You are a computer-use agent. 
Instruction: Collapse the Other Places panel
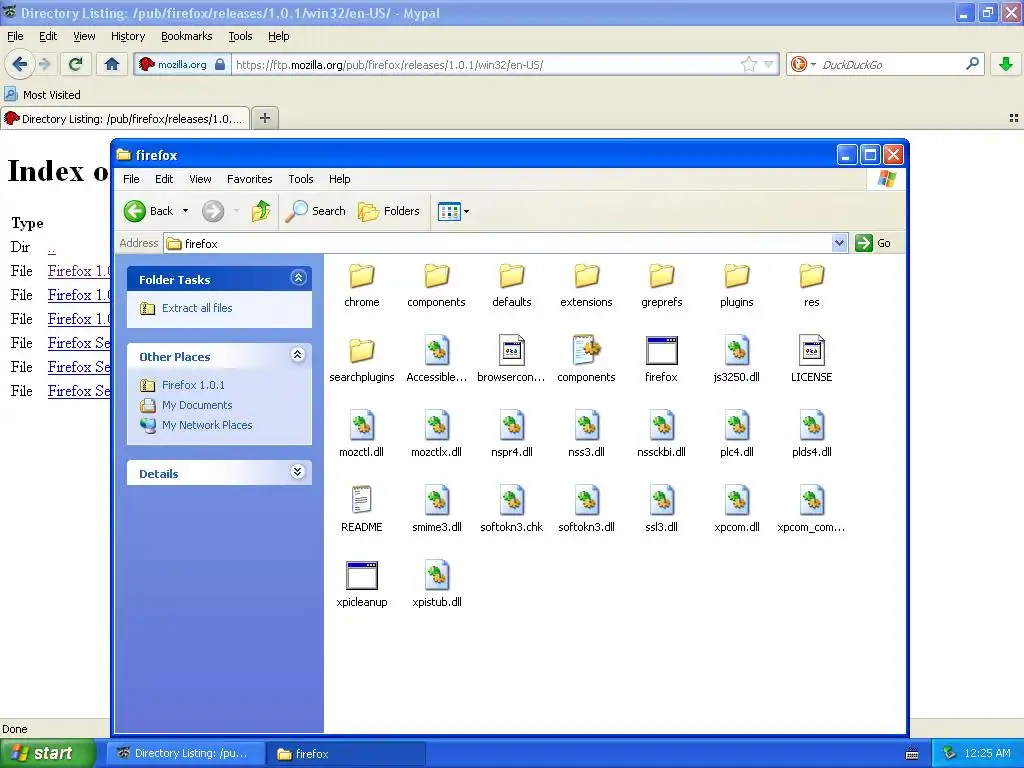[298, 355]
